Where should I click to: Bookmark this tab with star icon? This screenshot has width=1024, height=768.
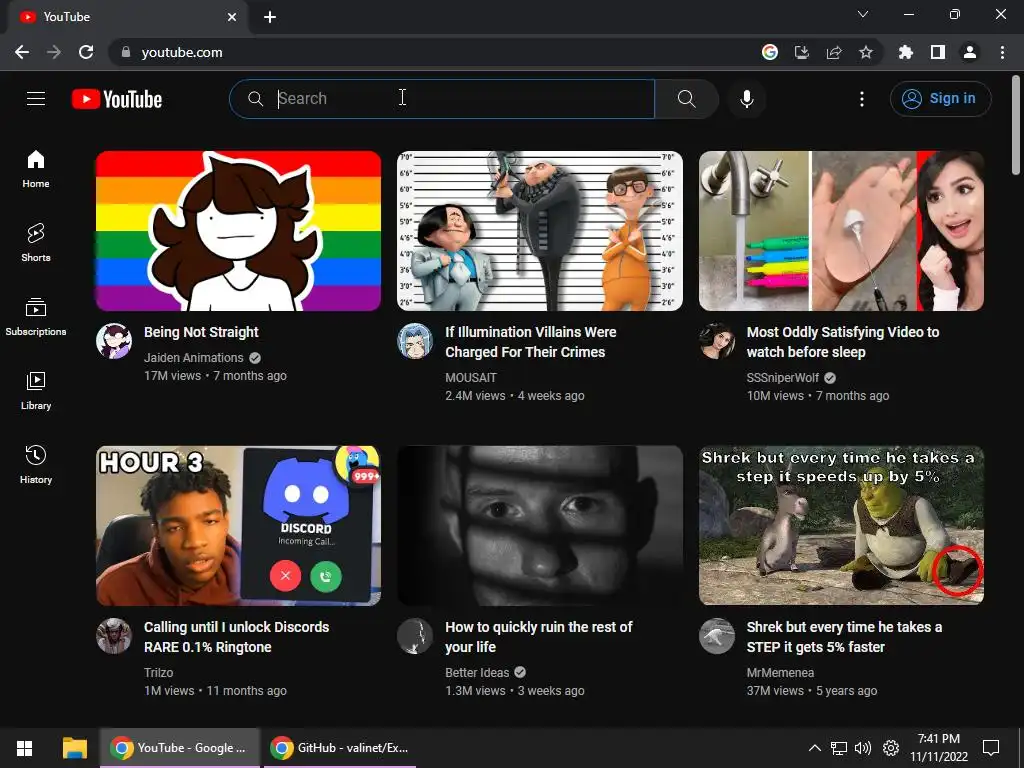pyautogui.click(x=866, y=52)
